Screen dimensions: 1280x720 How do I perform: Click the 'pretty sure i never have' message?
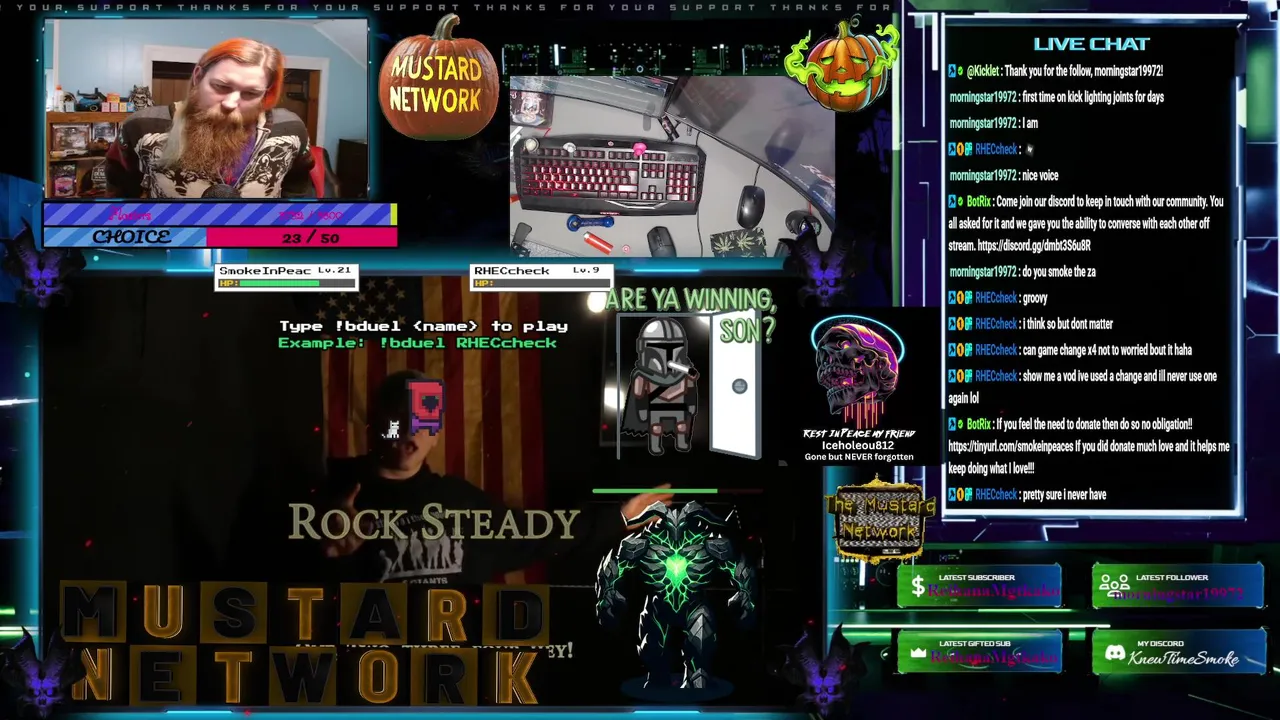tap(1027, 494)
